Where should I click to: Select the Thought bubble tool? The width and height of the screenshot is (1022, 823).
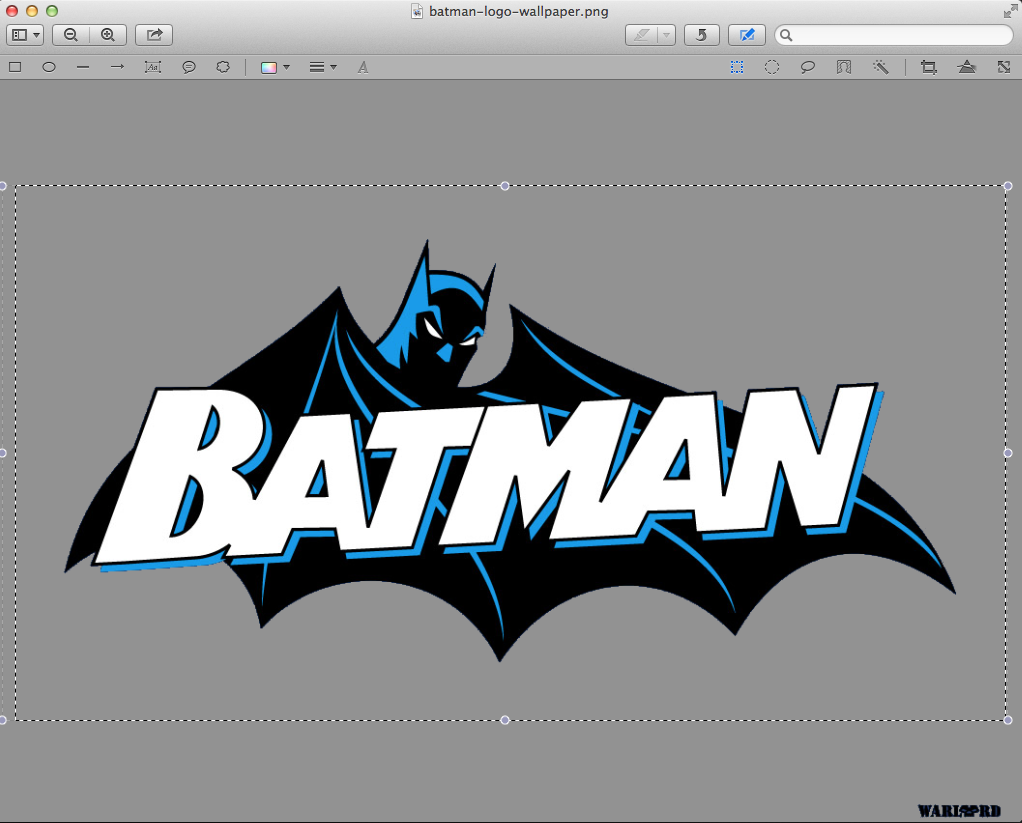pyautogui.click(x=223, y=67)
